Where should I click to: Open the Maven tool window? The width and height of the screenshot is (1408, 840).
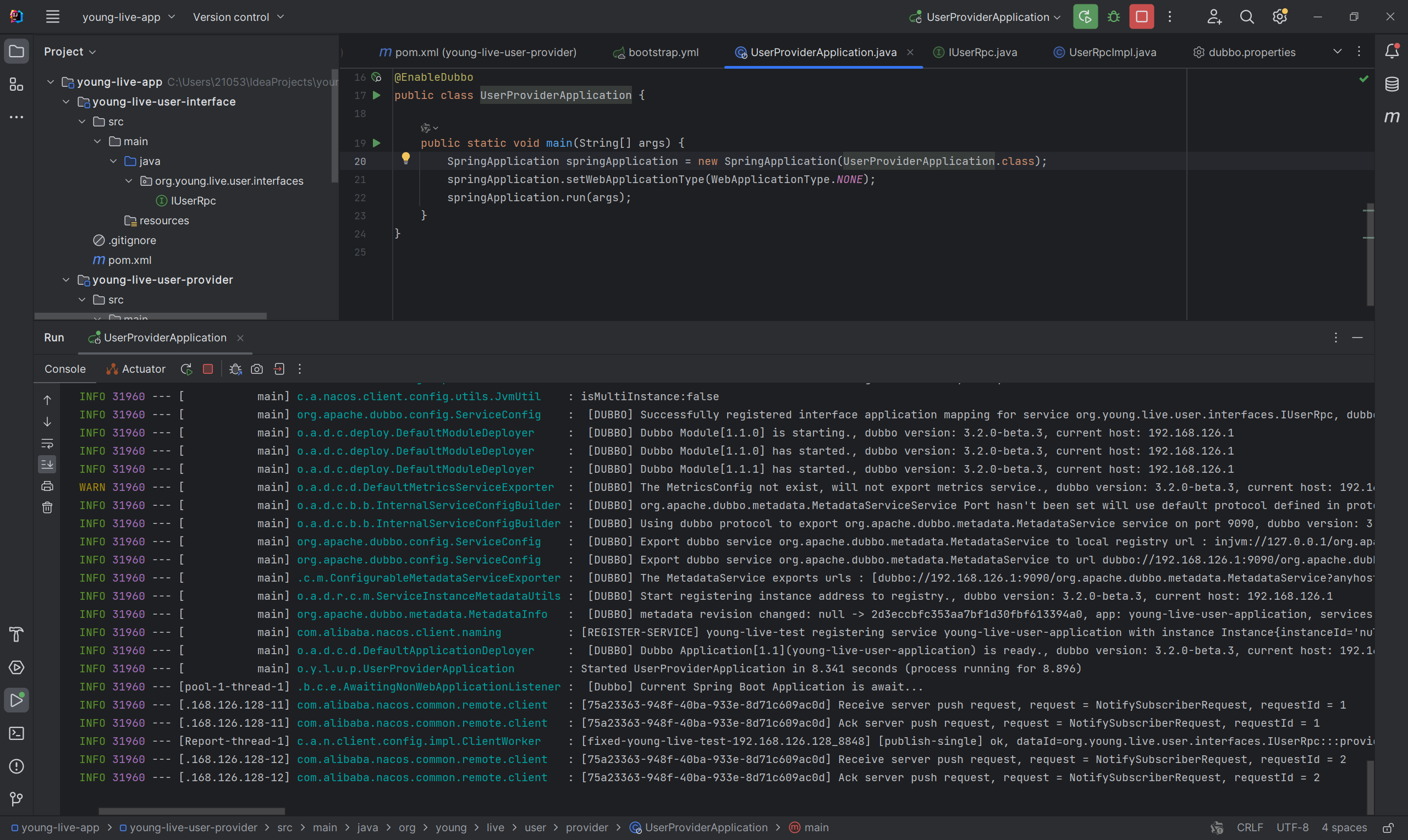click(1391, 117)
